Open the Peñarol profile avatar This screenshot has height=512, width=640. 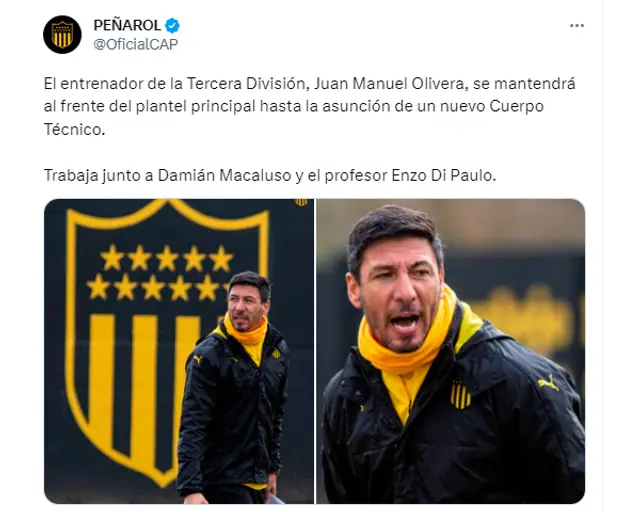click(62, 35)
